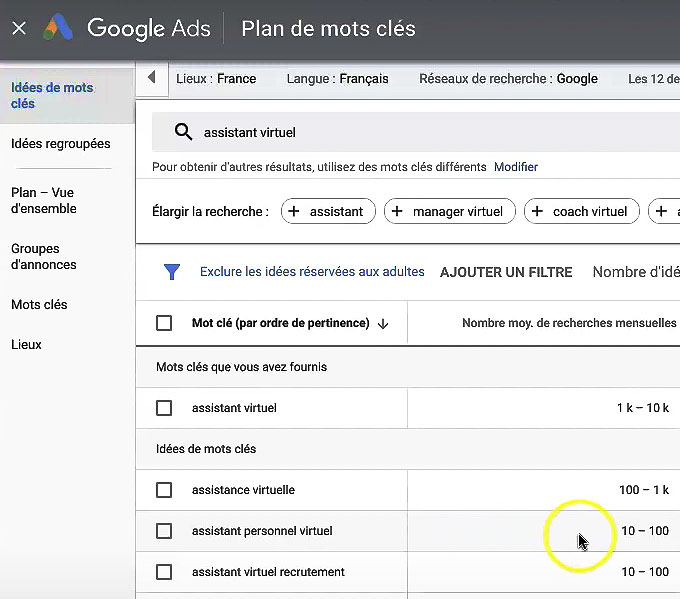The image size is (680, 599).
Task: Click the Google Ads logo
Action: (x=58, y=28)
